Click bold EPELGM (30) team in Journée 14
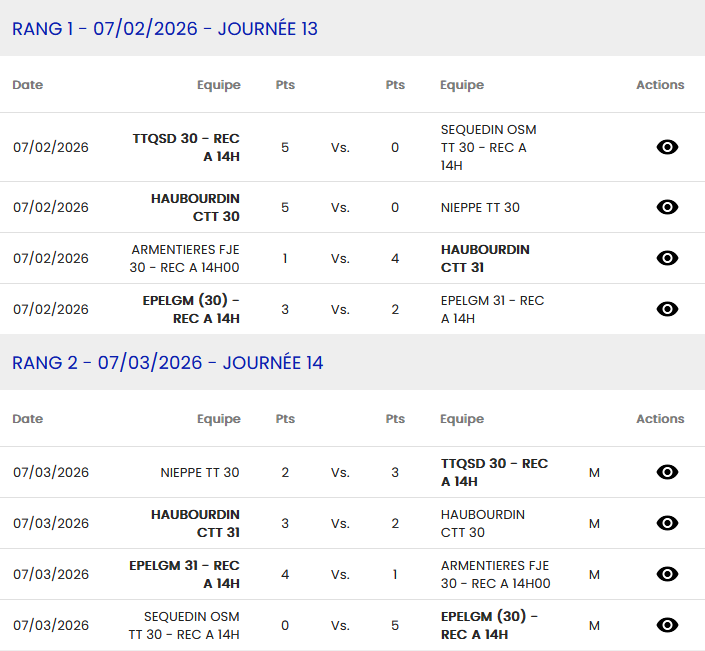The height and width of the screenshot is (651, 705). tap(489, 625)
